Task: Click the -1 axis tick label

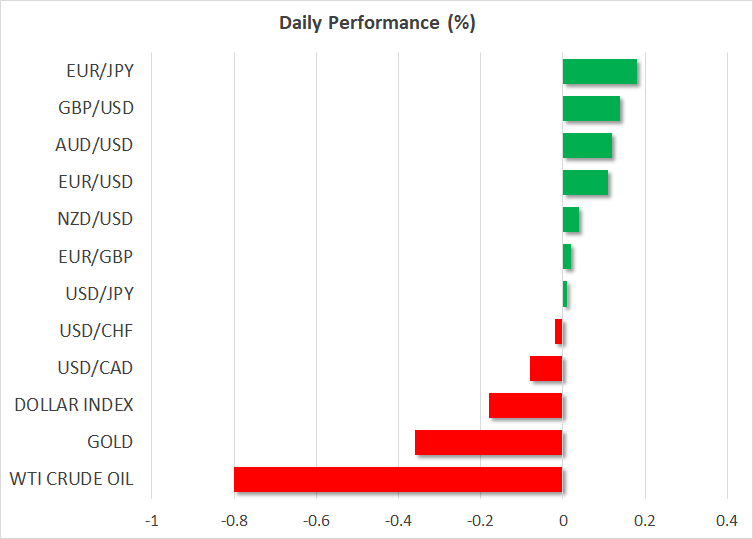Action: [152, 520]
